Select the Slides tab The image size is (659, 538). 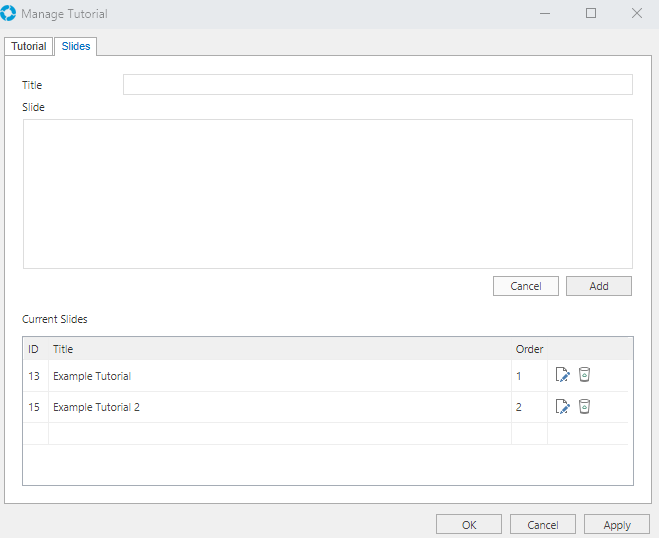(76, 46)
